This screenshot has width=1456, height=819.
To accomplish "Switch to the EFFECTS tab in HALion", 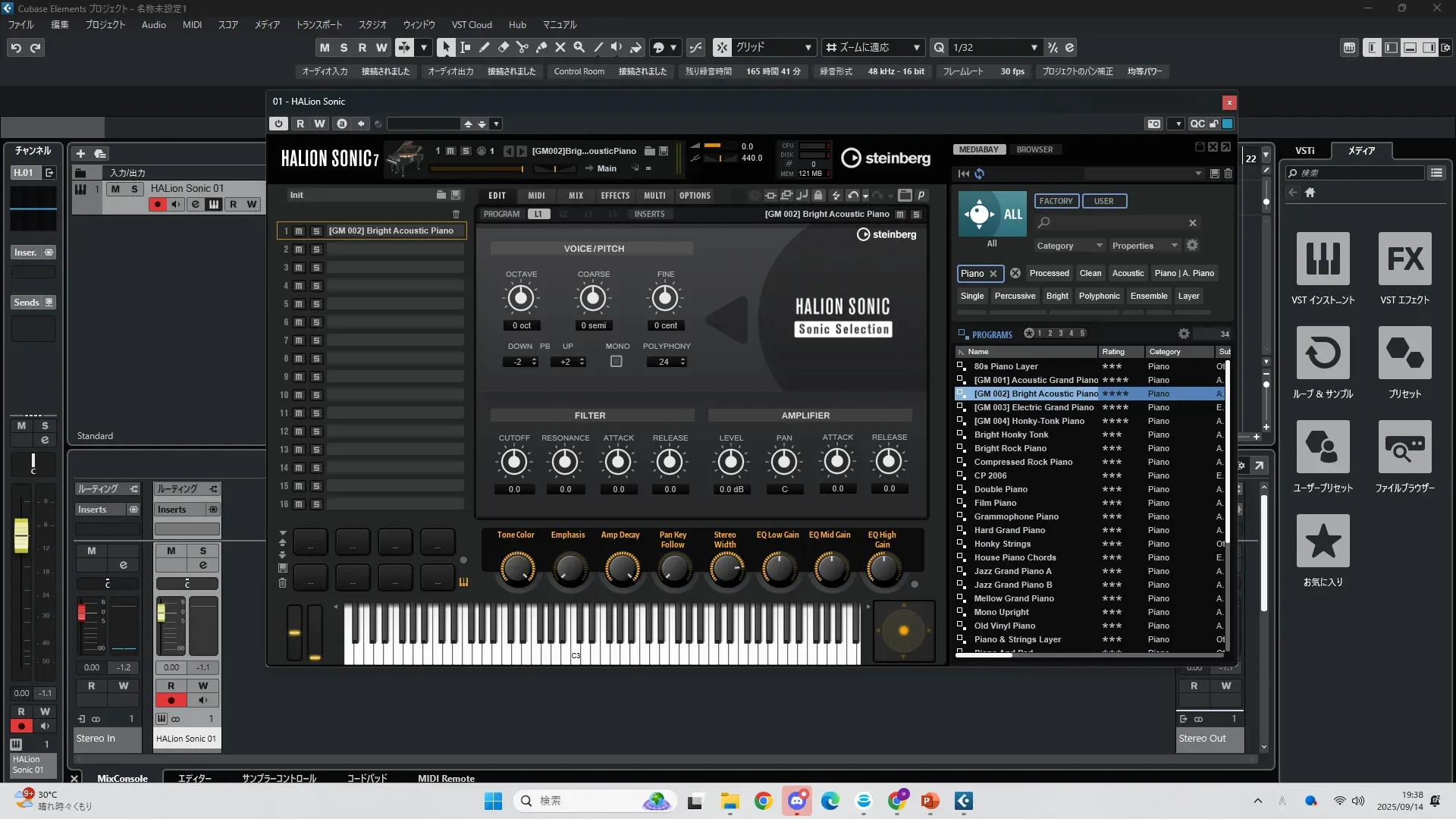I will pyautogui.click(x=615, y=196).
